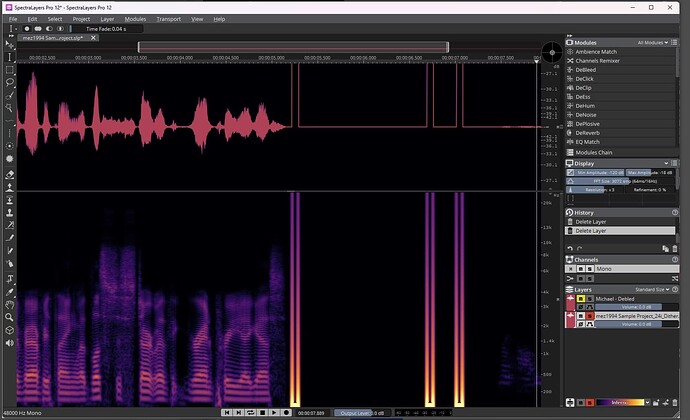This screenshot has height=420, width=690.
Task: Open the Inferno colormap dropdown arrow
Action: [x=647, y=402]
